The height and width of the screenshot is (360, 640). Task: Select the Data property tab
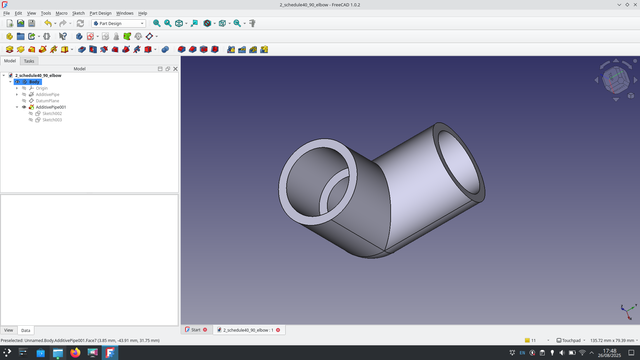(25, 330)
